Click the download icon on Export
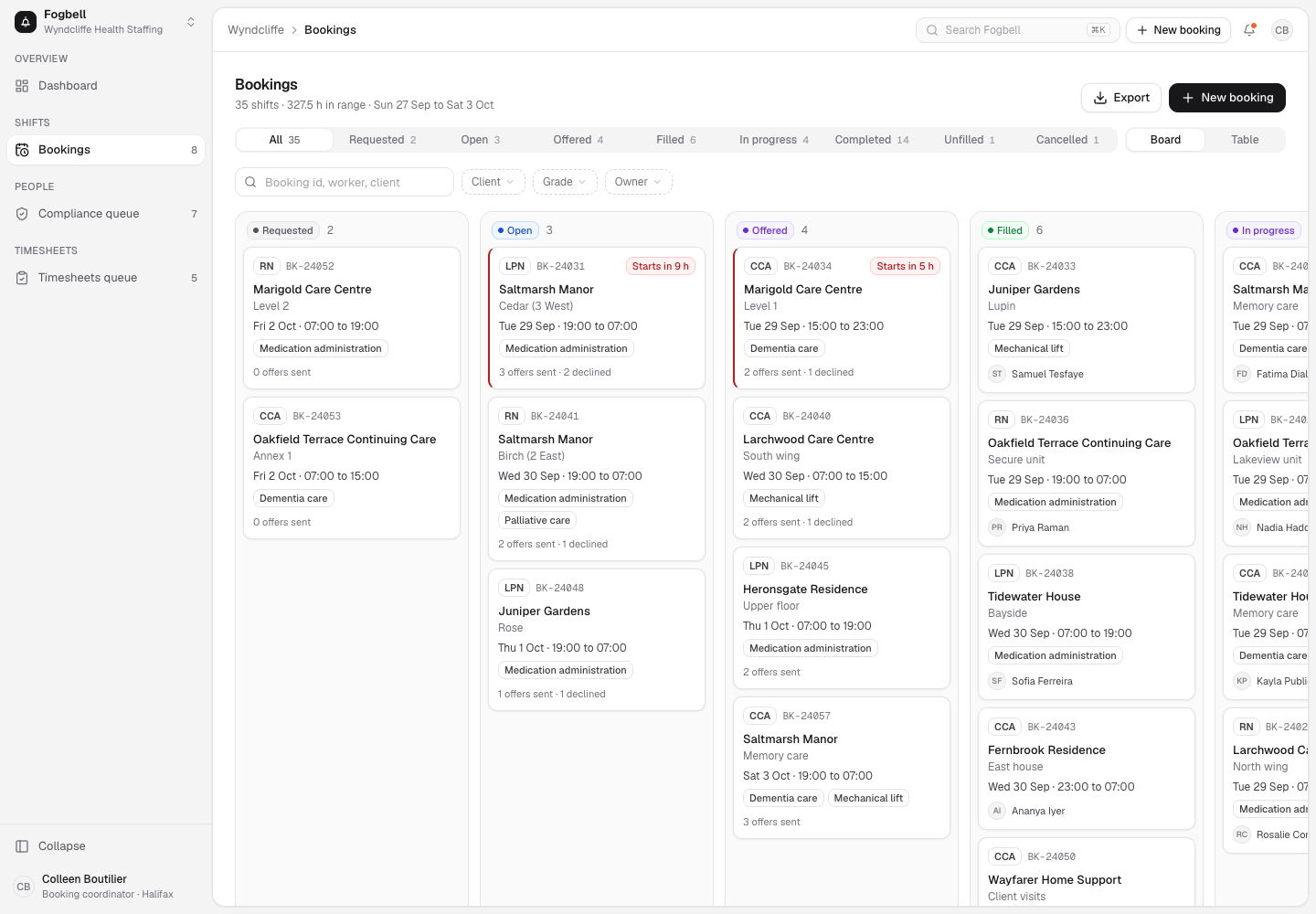 click(1100, 98)
